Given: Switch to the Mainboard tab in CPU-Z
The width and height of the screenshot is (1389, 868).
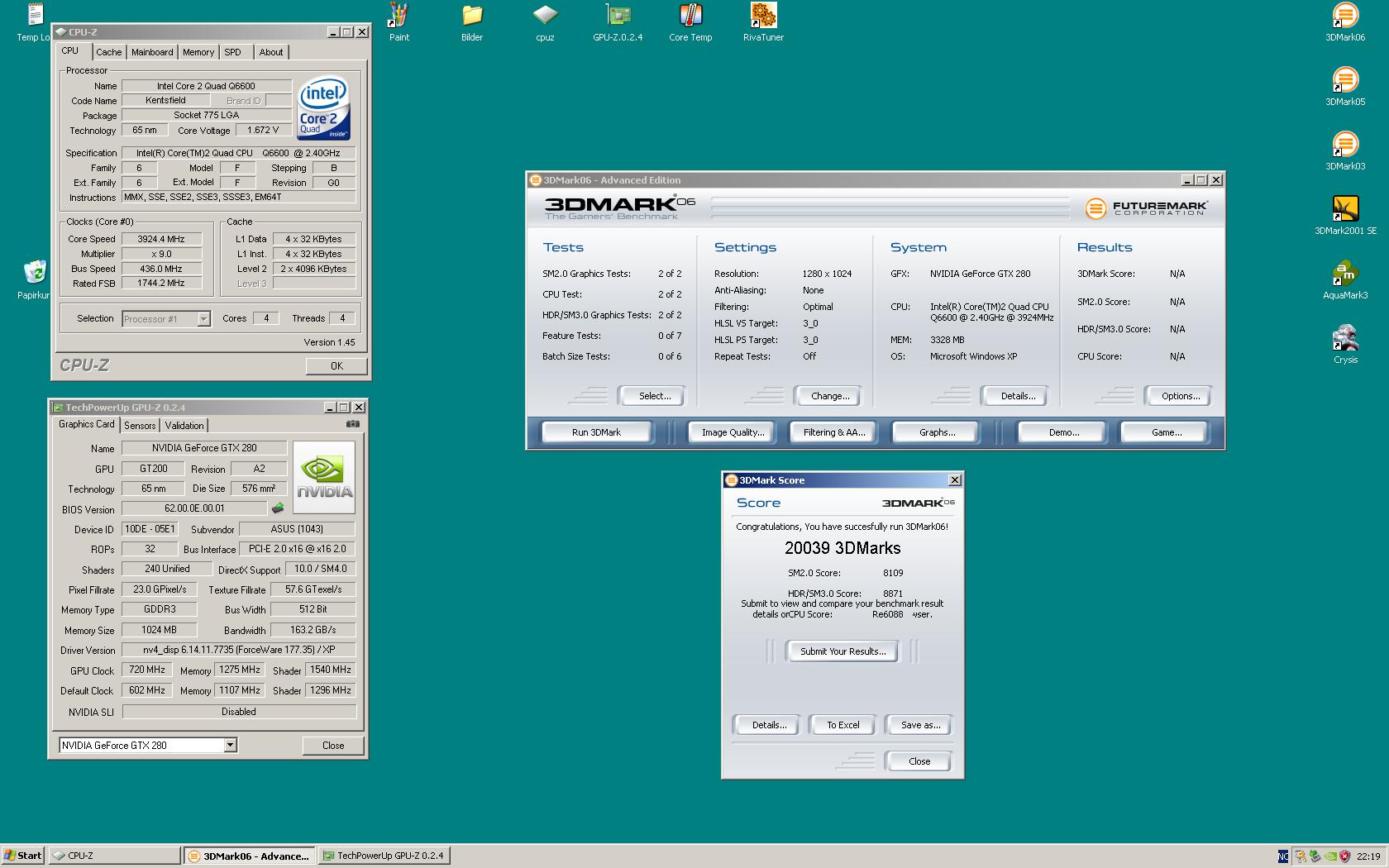Looking at the screenshot, I should click(152, 52).
